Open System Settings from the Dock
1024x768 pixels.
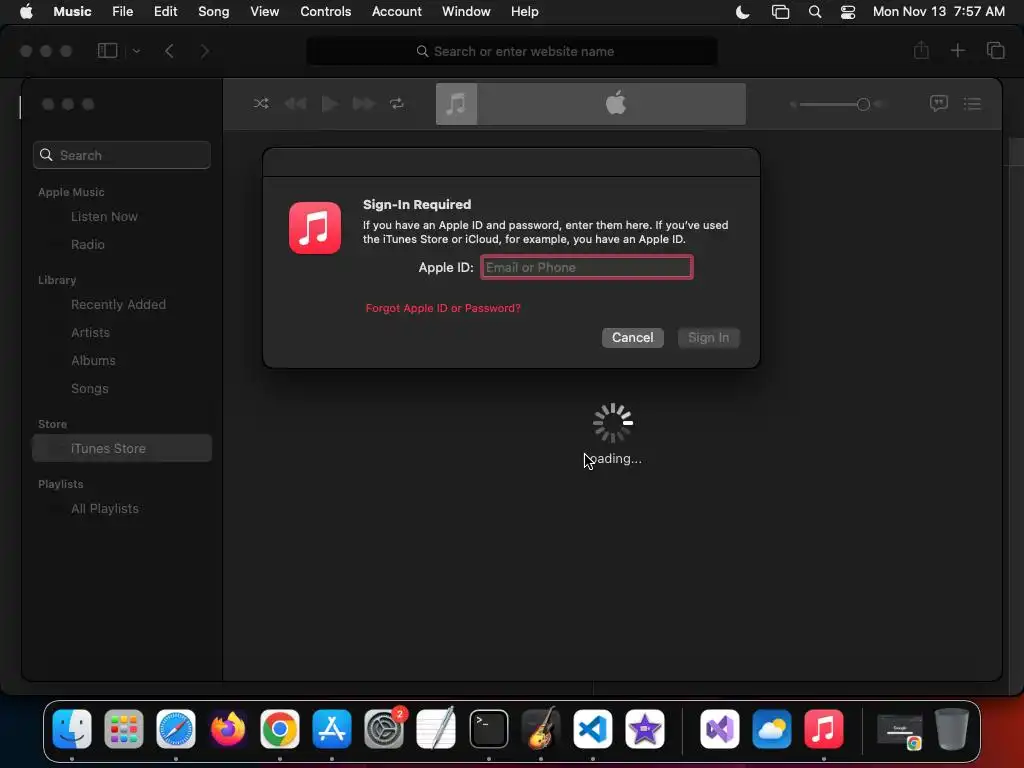coord(384,729)
